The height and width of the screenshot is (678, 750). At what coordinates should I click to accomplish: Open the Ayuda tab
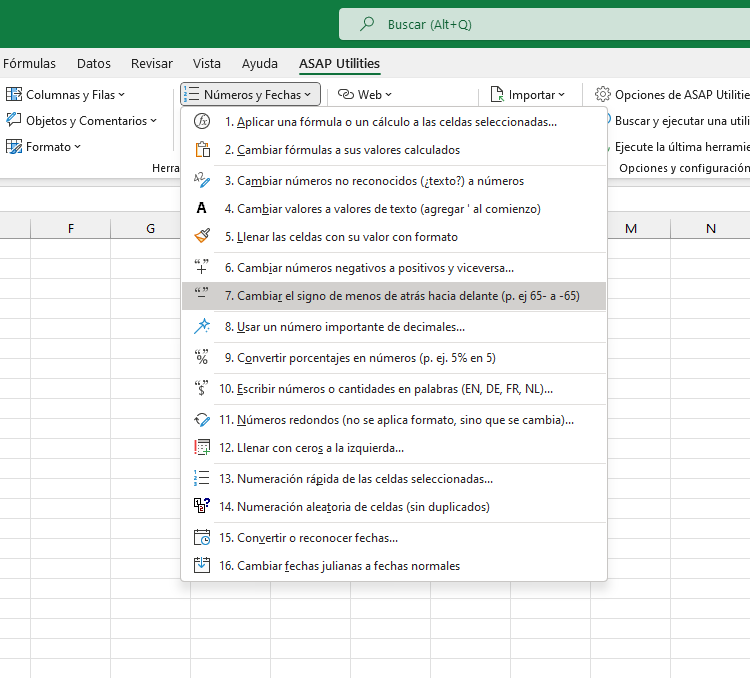tap(260, 63)
